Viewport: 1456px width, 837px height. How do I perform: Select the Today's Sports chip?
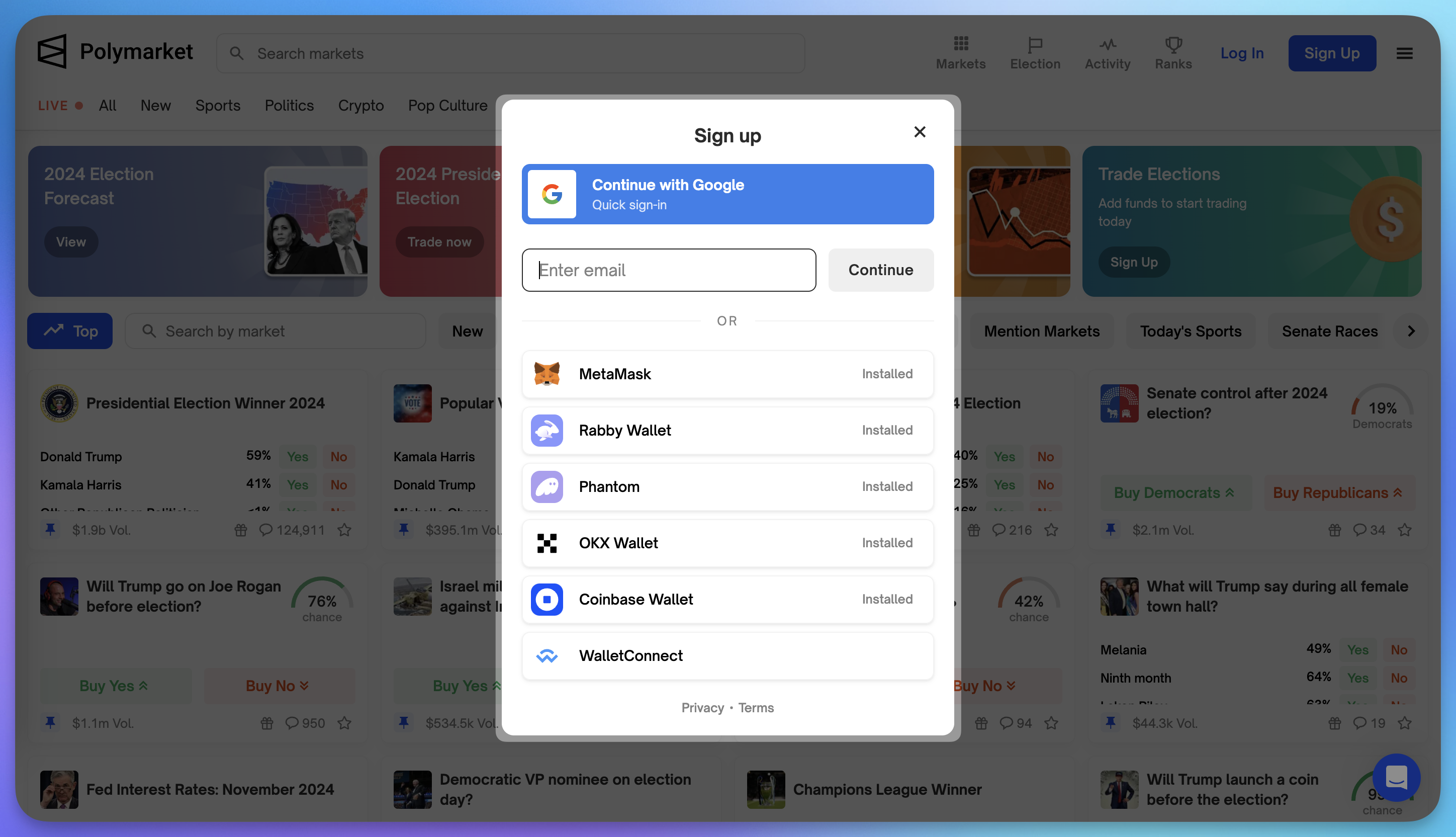click(1191, 331)
